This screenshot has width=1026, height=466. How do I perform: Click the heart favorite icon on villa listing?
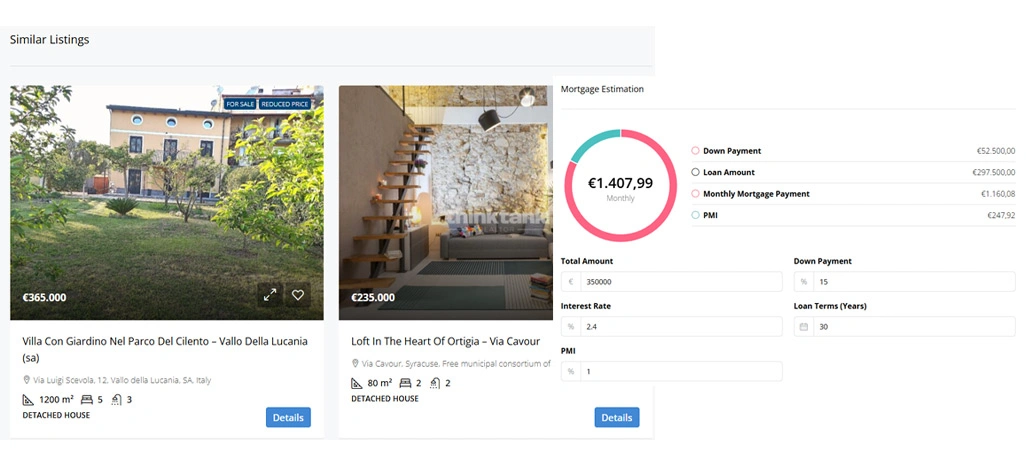click(x=298, y=295)
